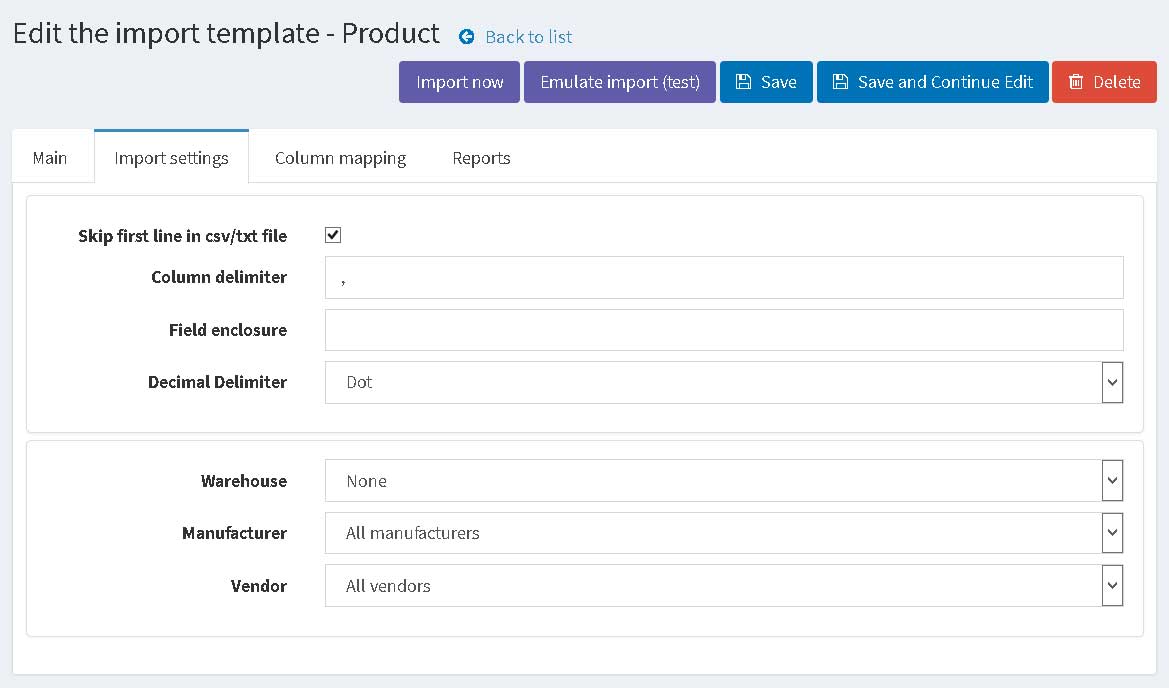The width and height of the screenshot is (1169, 688).
Task: Click the Warehouse label
Action: point(244,481)
